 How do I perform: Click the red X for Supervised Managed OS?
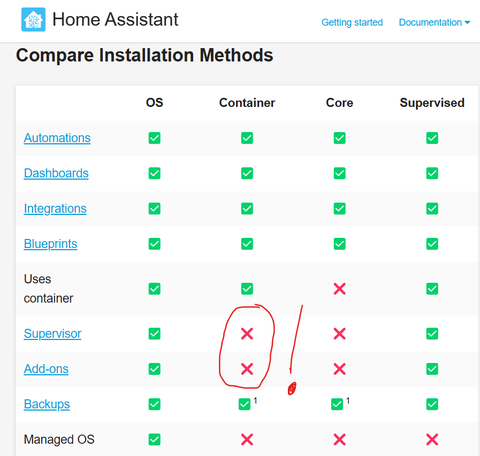(x=432, y=439)
